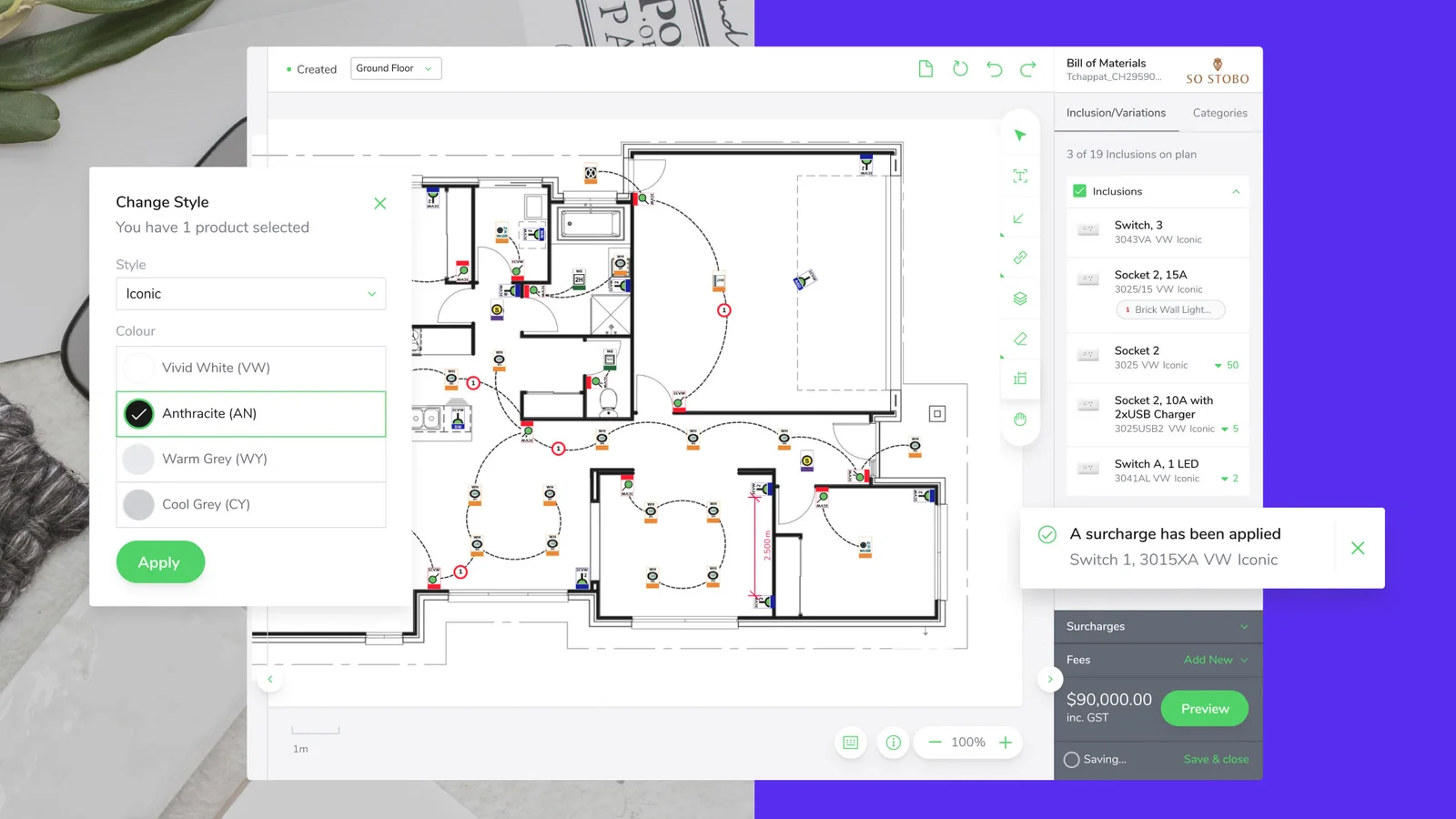Viewport: 1456px width, 819px height.
Task: Expand the Surcharges section
Action: coord(1245,626)
